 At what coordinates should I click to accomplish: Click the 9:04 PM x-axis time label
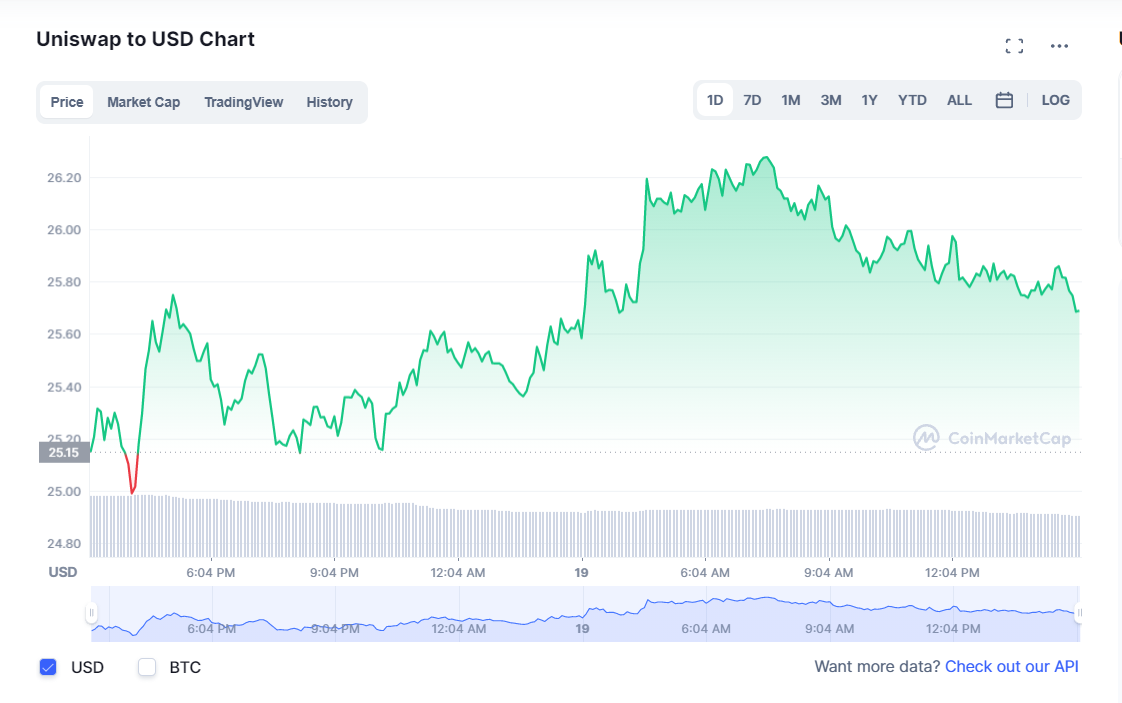[334, 573]
